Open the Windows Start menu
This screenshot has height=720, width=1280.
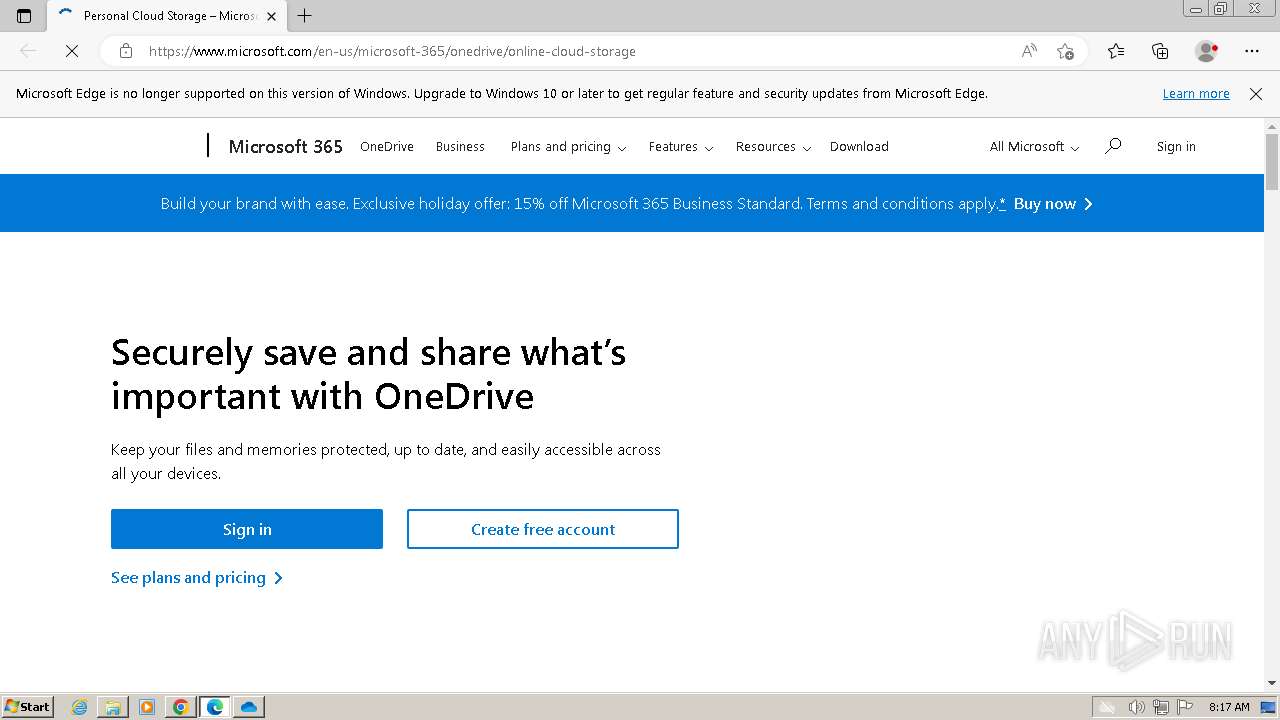point(27,706)
